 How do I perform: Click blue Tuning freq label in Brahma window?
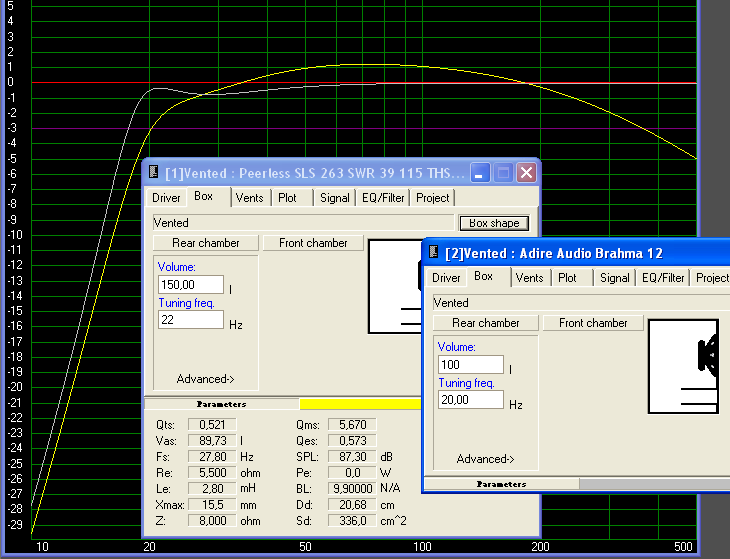point(466,383)
